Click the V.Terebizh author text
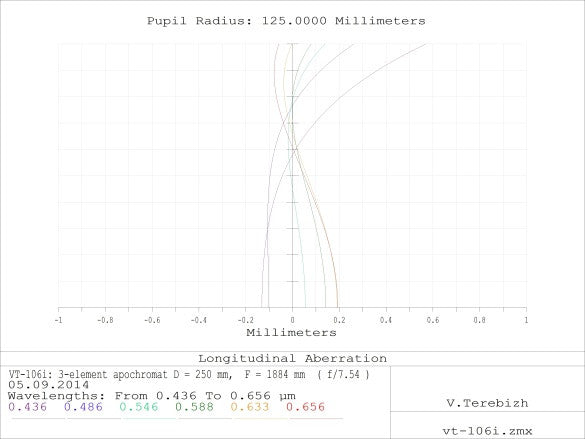The width and height of the screenshot is (585, 439). tap(487, 403)
